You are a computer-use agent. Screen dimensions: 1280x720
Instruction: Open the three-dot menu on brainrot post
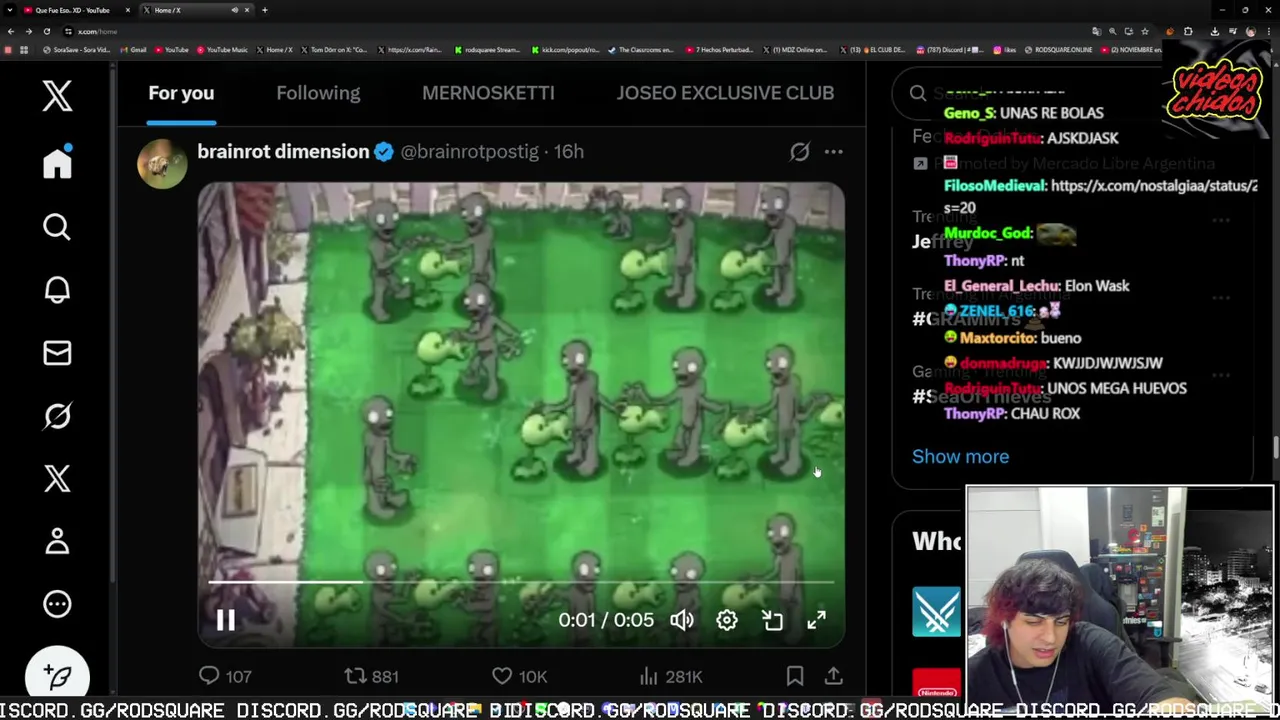(x=833, y=152)
